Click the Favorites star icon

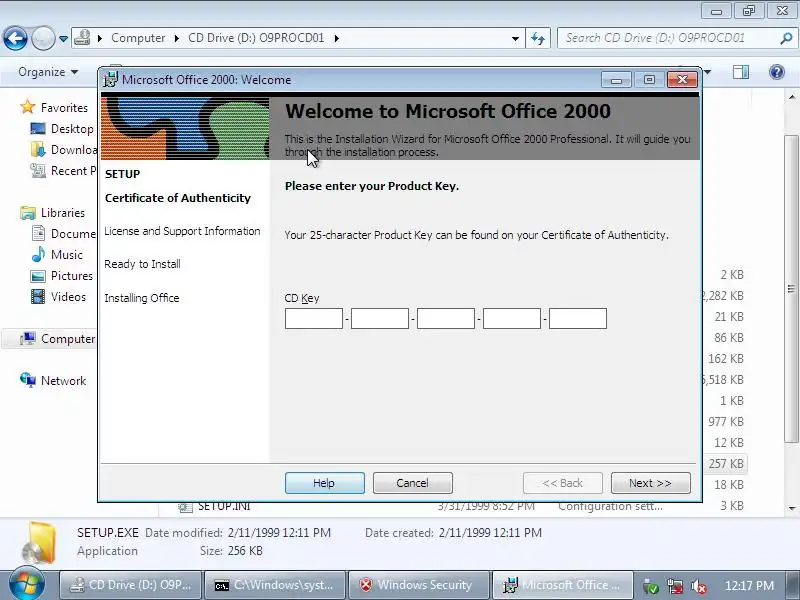(28, 107)
